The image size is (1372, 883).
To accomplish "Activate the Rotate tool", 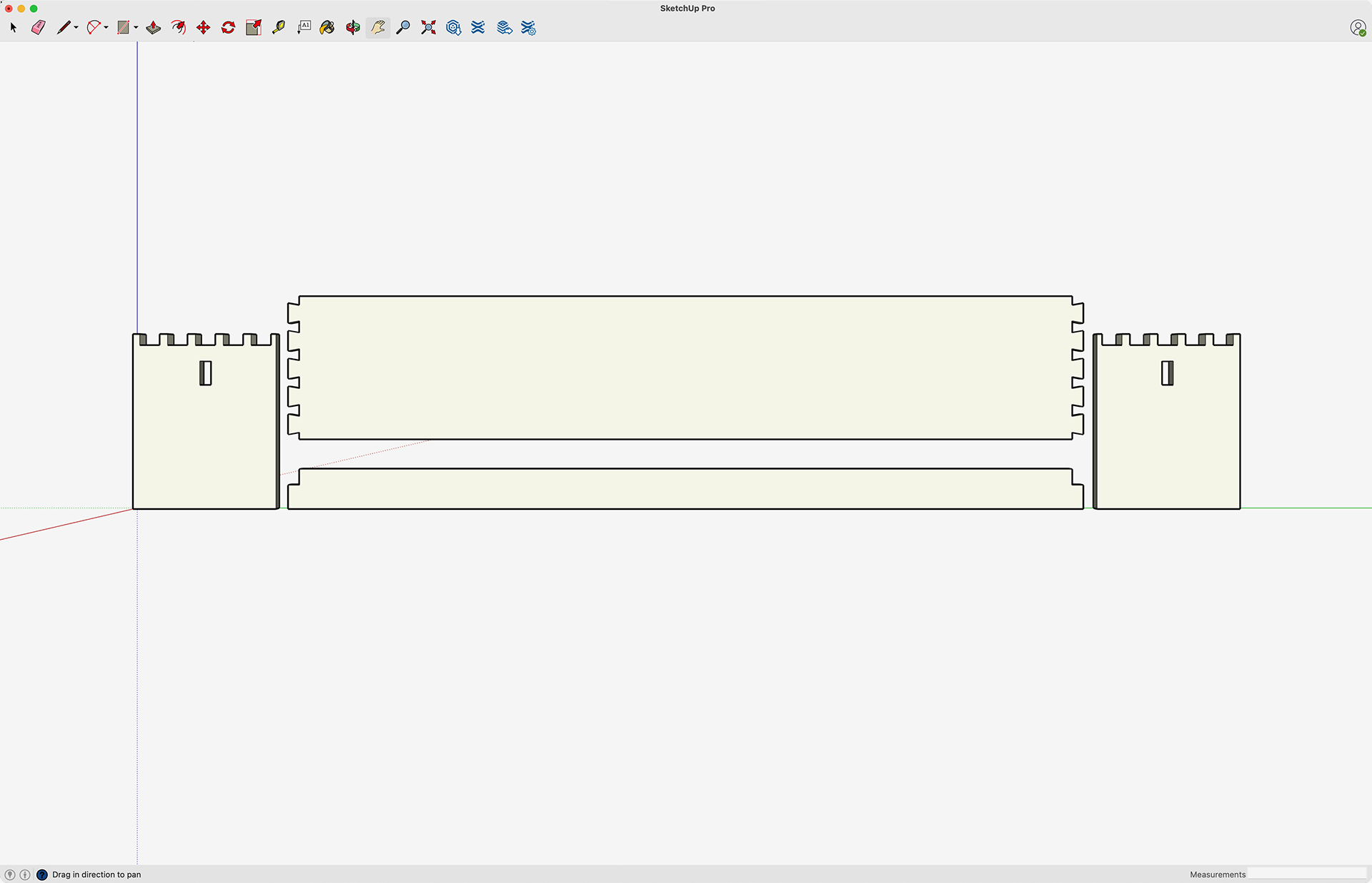I will click(x=229, y=27).
